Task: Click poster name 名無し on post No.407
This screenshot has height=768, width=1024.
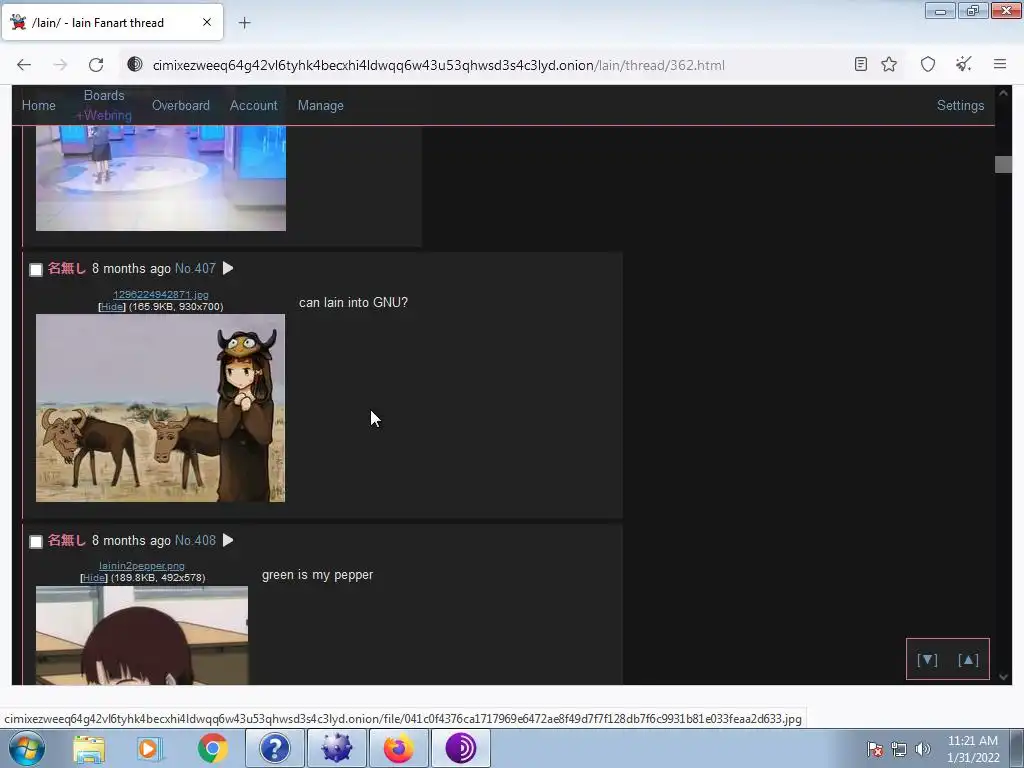Action: point(67,268)
